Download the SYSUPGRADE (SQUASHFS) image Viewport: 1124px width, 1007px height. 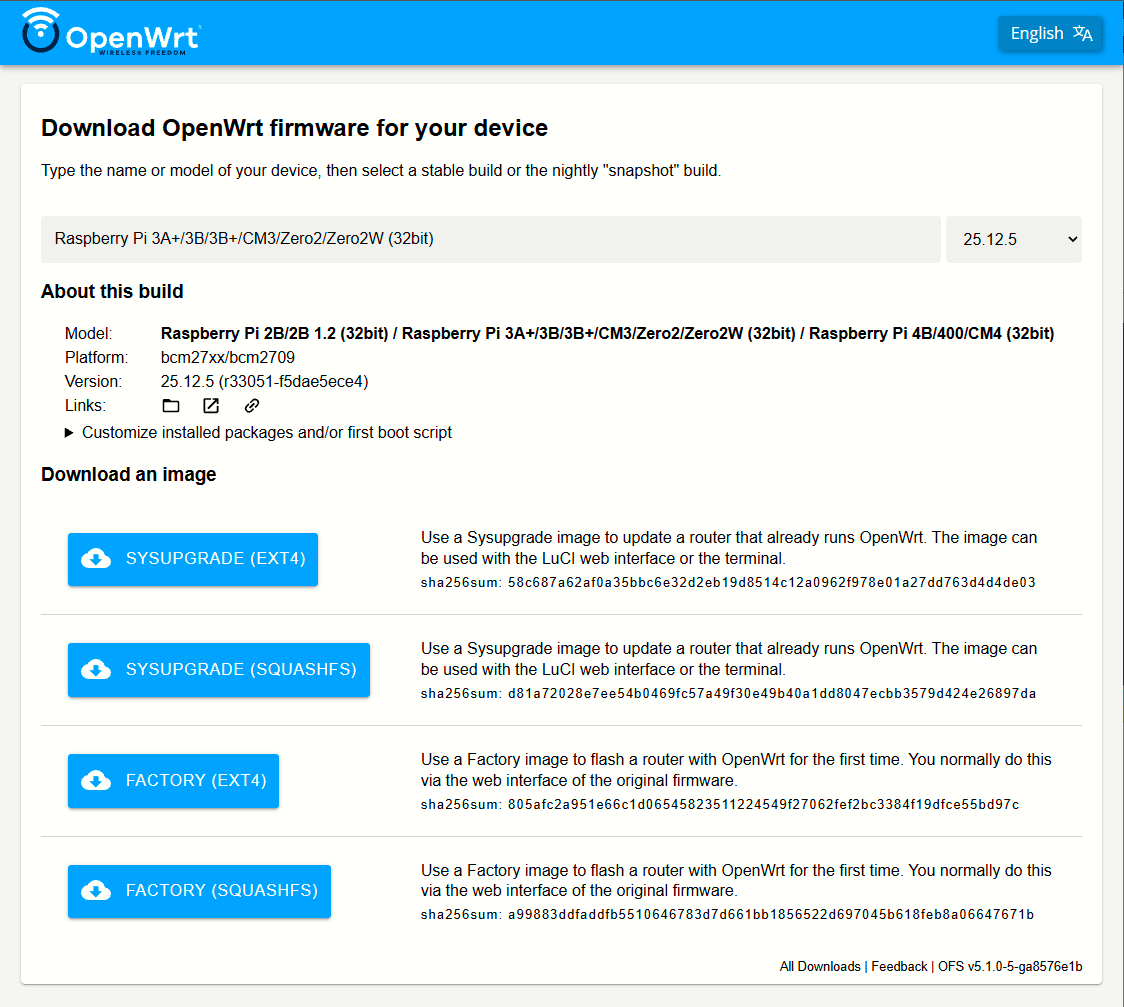click(219, 669)
